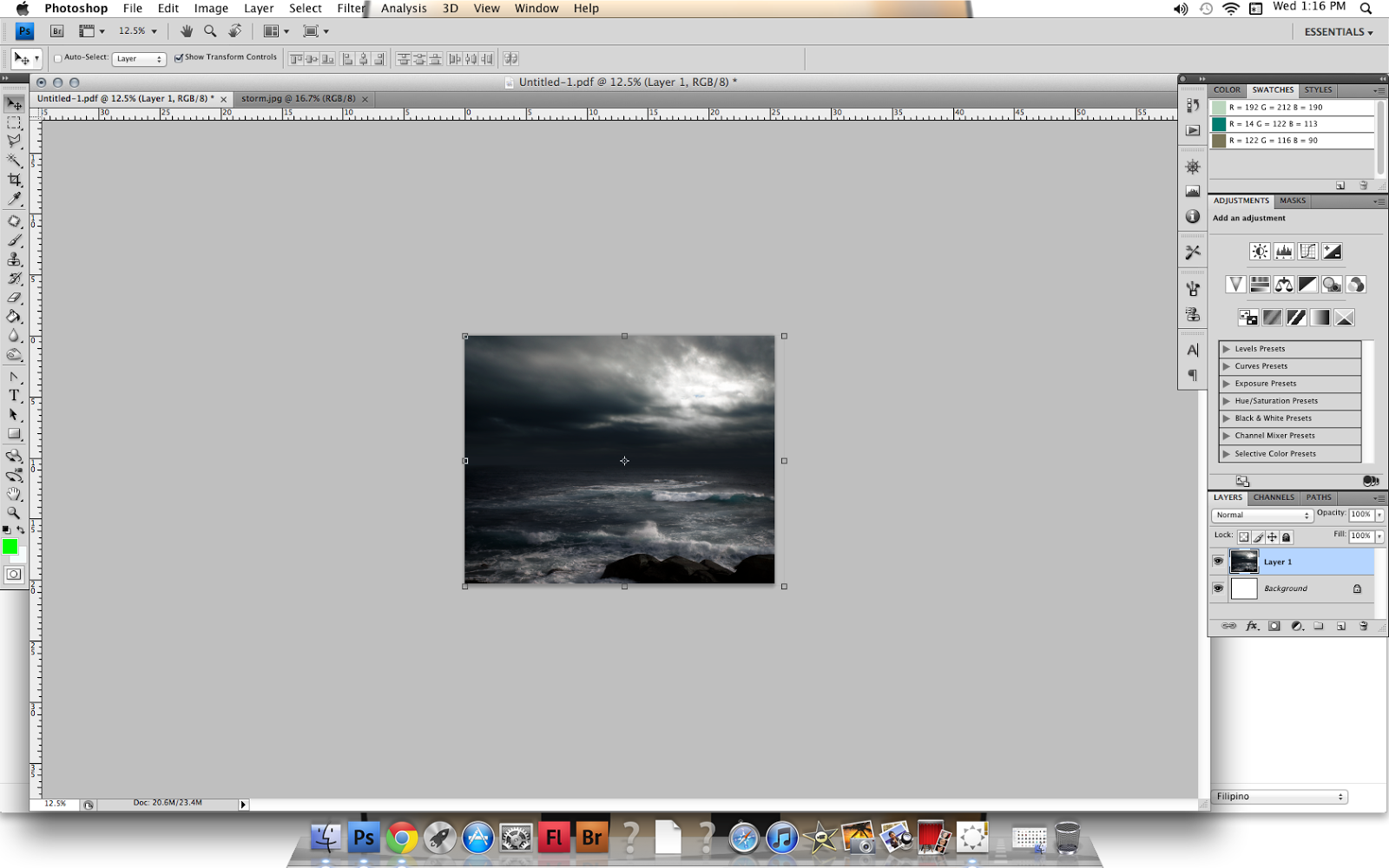Open the Filter menu

click(352, 9)
